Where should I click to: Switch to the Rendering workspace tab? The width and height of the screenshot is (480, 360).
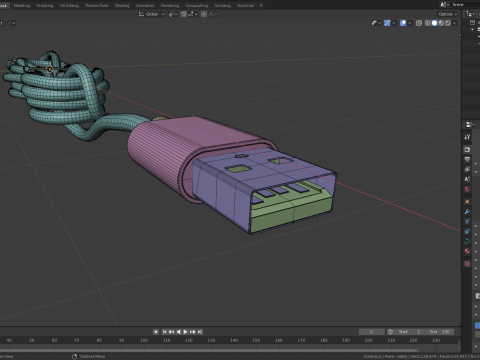pos(170,5)
